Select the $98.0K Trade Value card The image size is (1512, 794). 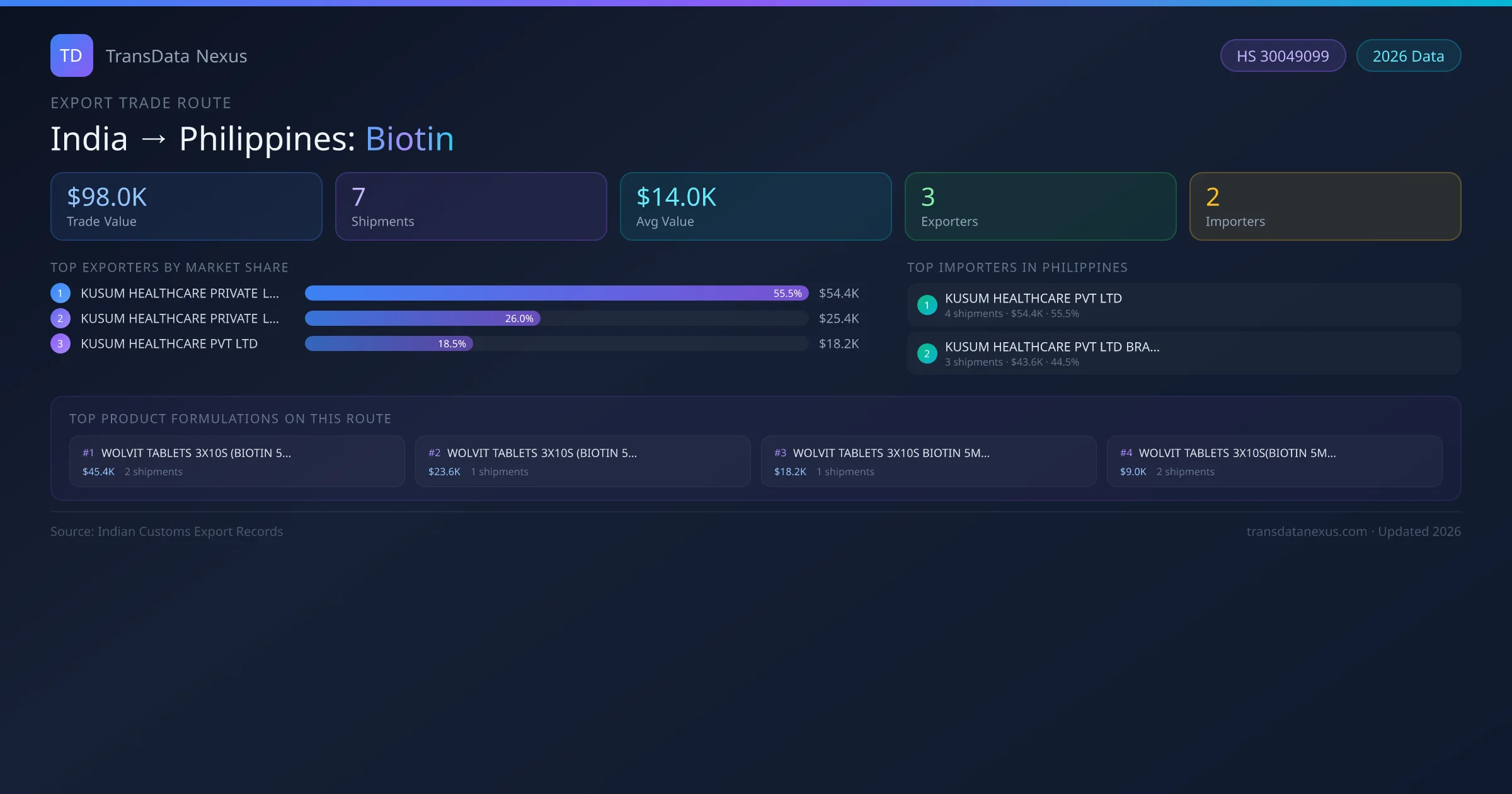[186, 207]
